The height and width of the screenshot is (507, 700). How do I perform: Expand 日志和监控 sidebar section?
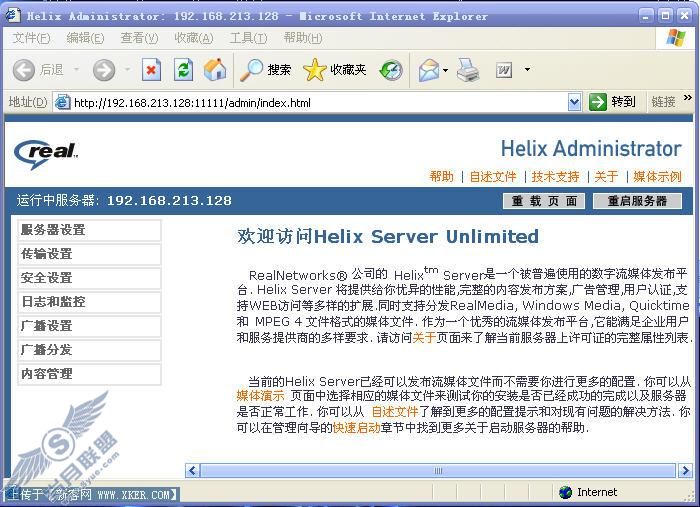[89, 302]
